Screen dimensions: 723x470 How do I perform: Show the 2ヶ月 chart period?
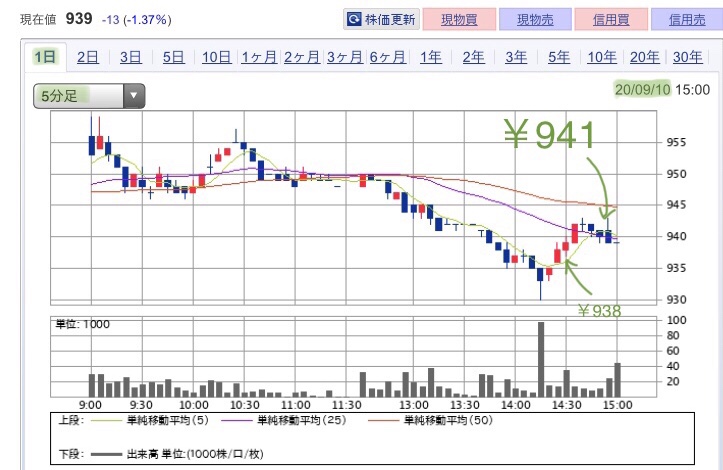[302, 57]
